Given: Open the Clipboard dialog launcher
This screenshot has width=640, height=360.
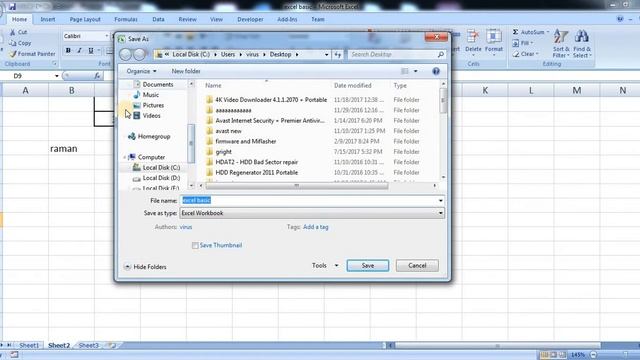Looking at the screenshot, I should tap(54, 64).
